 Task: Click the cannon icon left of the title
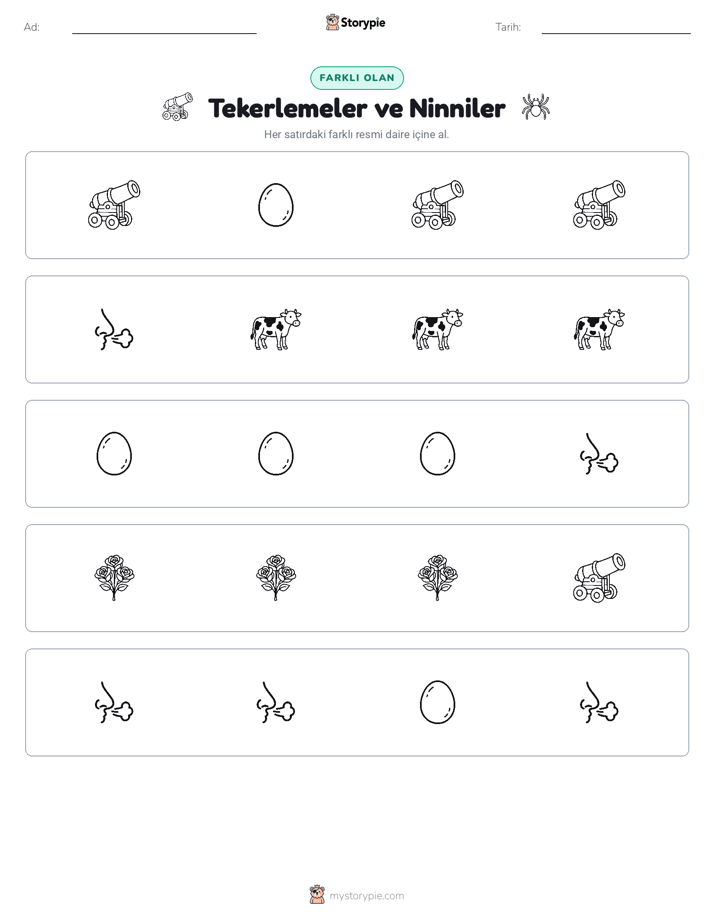[177, 107]
